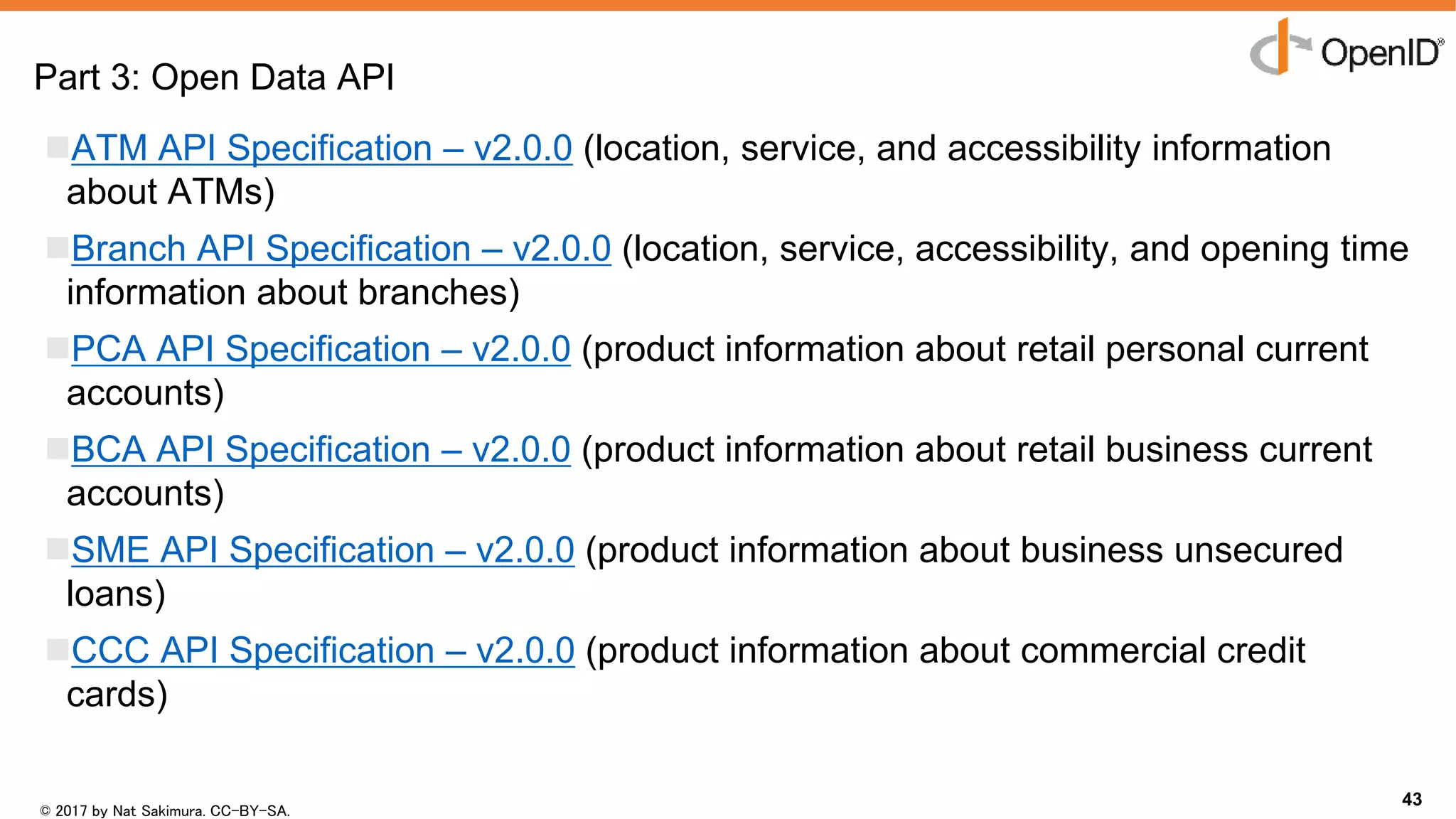Click the copyright notice by Nat Sakimura
This screenshot has width=1456, height=819.
[165, 810]
